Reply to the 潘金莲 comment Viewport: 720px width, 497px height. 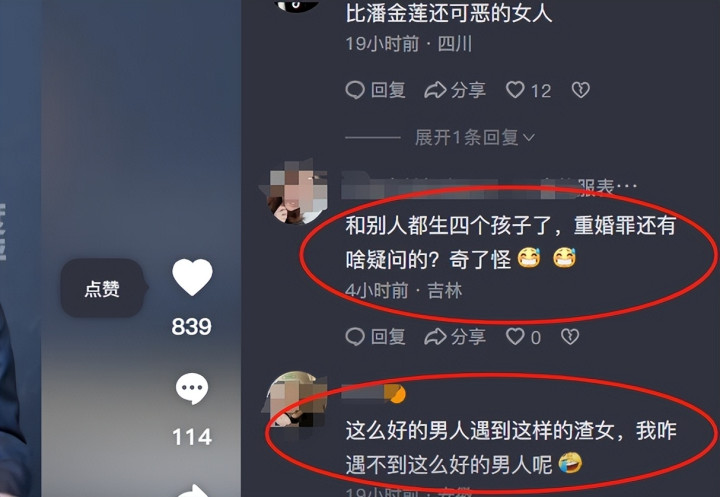[375, 90]
